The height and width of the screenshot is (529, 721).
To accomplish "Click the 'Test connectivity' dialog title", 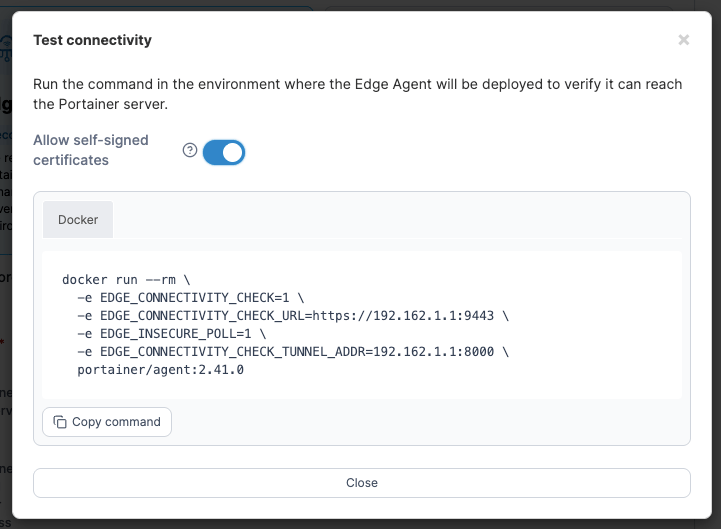I will pyautogui.click(x=92, y=40).
